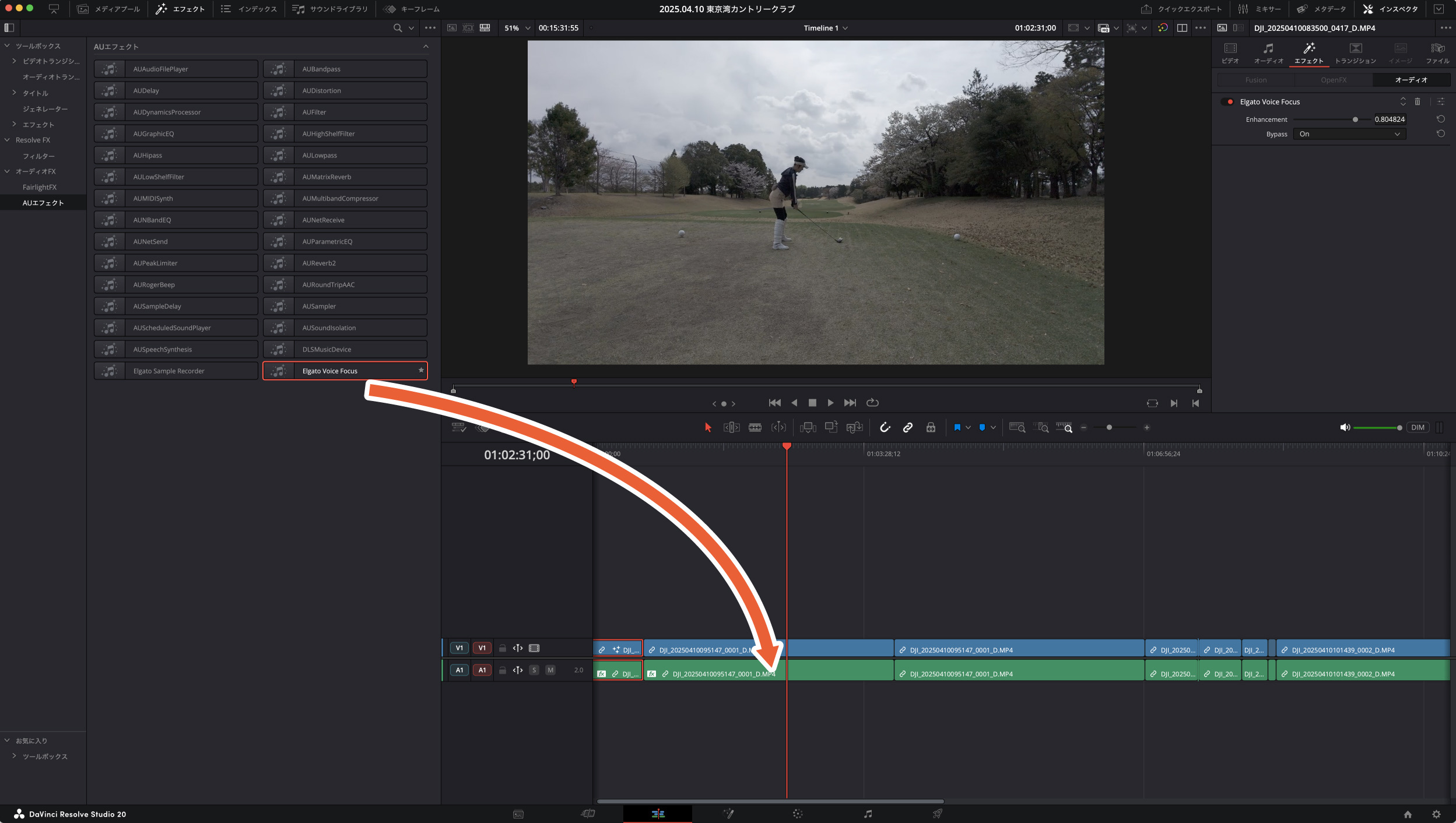1456x823 pixels.
Task: Open the Bypass On dropdown
Action: coord(1349,134)
